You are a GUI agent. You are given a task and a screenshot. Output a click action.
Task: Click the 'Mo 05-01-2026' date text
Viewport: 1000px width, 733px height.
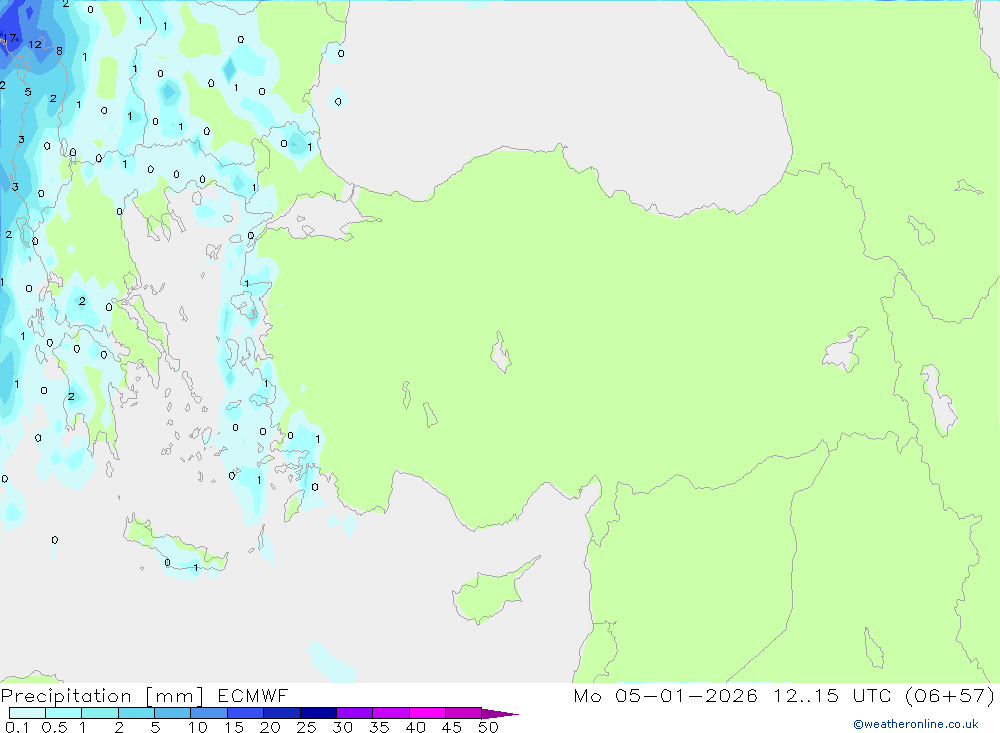pyautogui.click(x=665, y=695)
